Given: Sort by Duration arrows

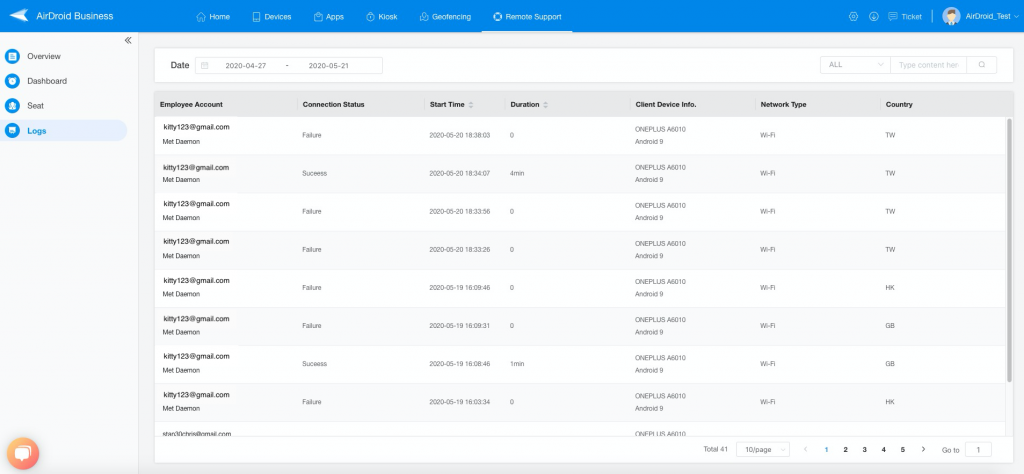Looking at the screenshot, I should tap(546, 104).
